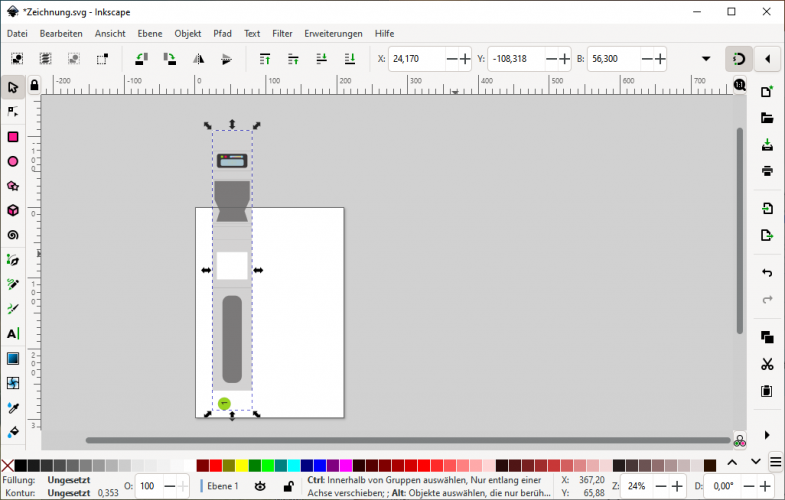Click the Deselect icon
The width and height of the screenshot is (785, 500).
click(x=74, y=59)
